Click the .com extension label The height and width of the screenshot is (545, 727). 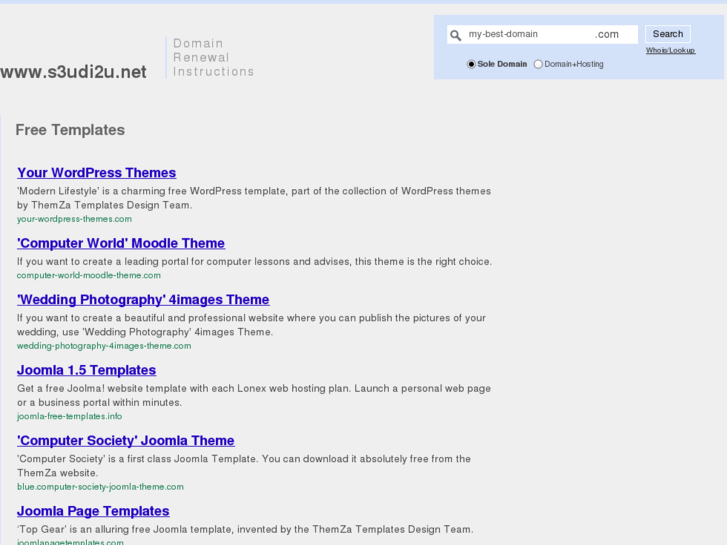(x=607, y=34)
